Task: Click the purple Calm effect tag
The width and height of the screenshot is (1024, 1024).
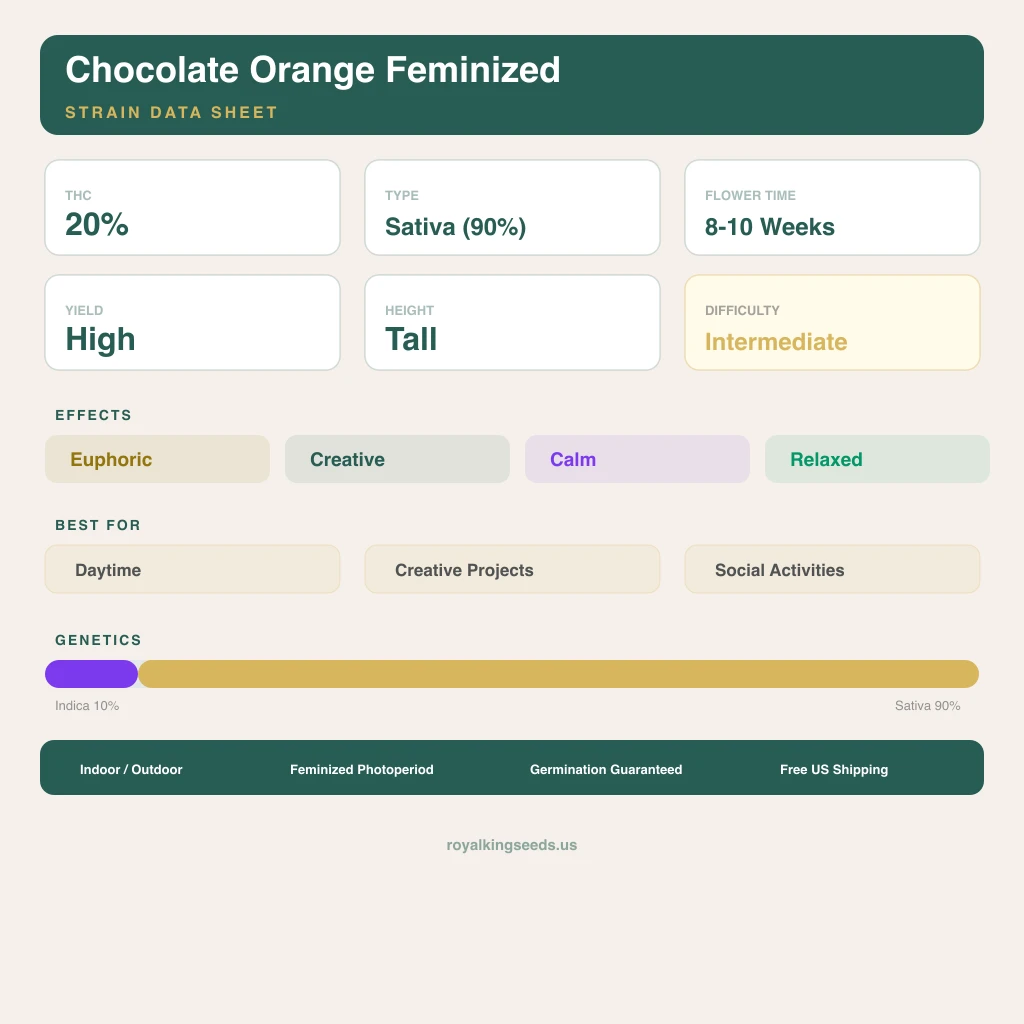Action: point(637,459)
